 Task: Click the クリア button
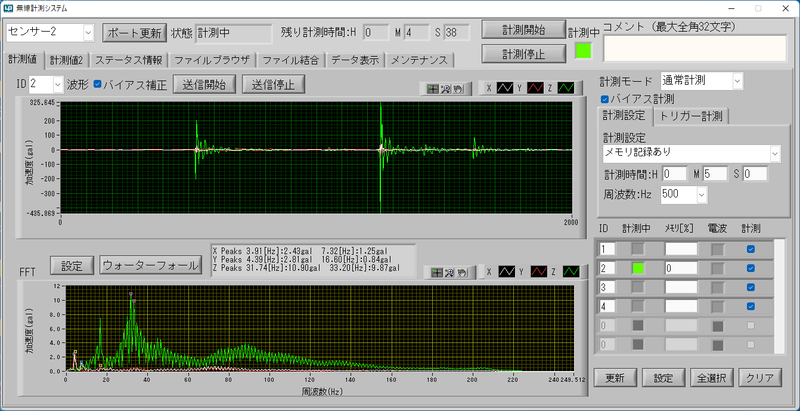pos(760,378)
